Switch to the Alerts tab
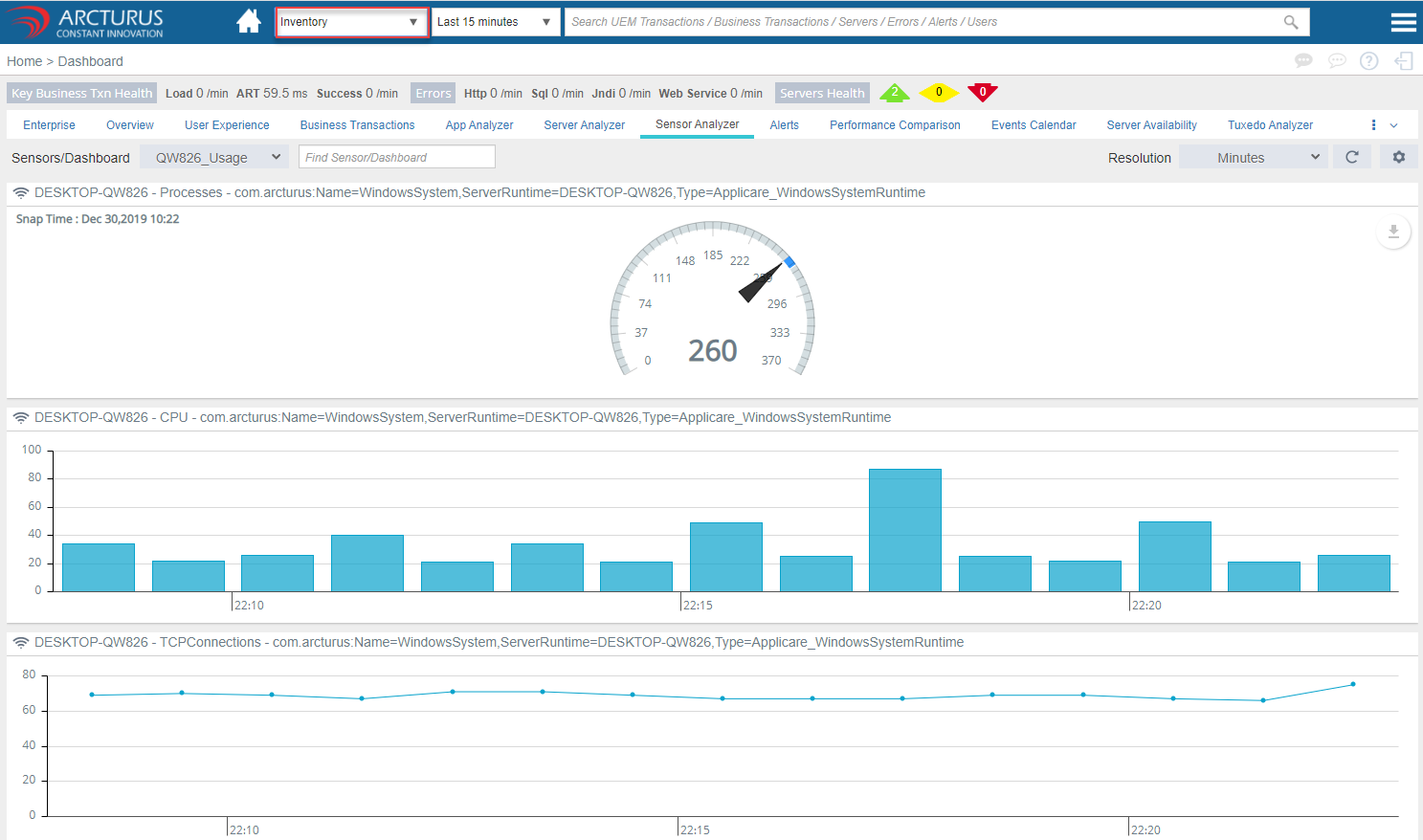 784,125
